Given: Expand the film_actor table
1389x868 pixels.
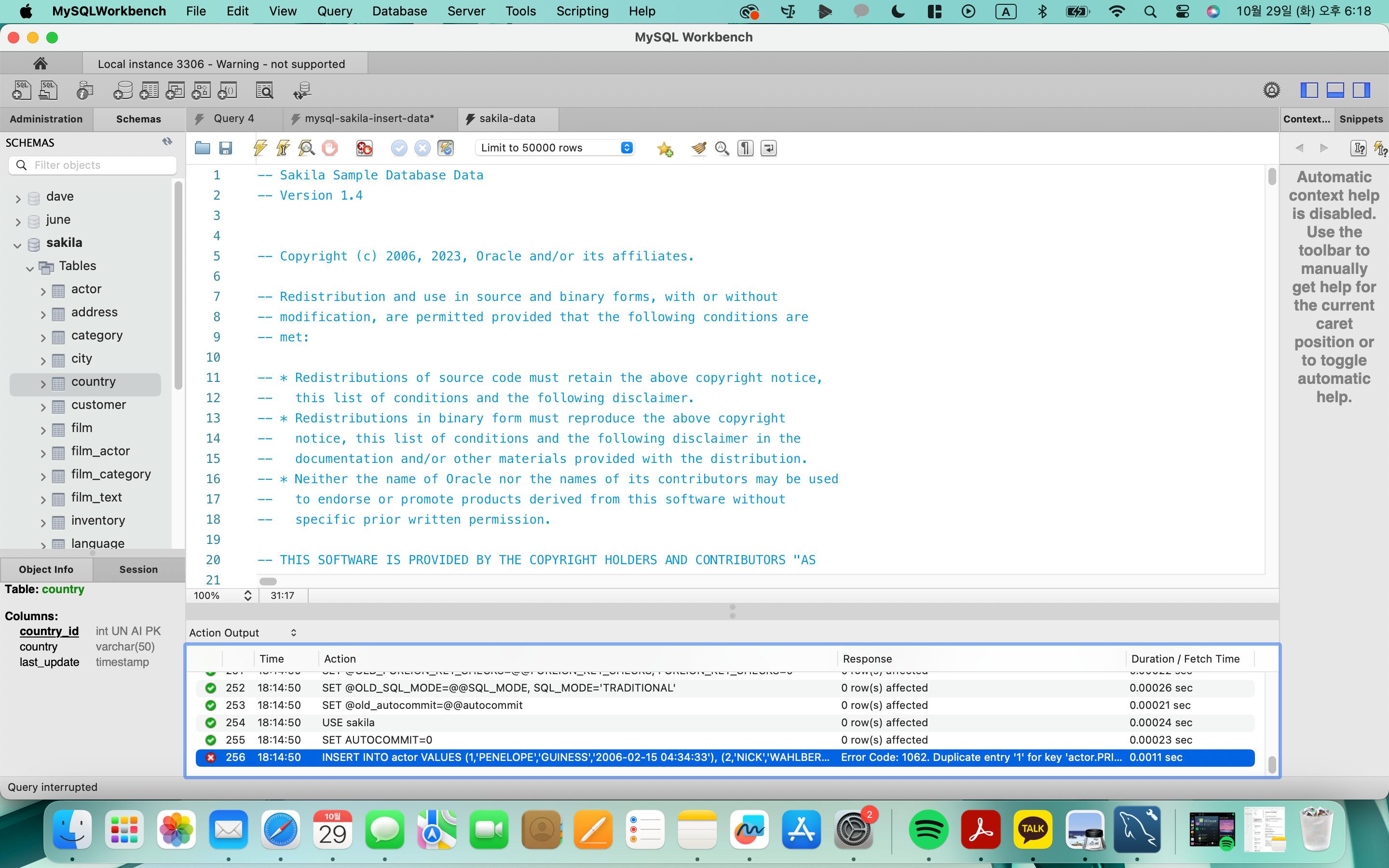Looking at the screenshot, I should point(43,453).
